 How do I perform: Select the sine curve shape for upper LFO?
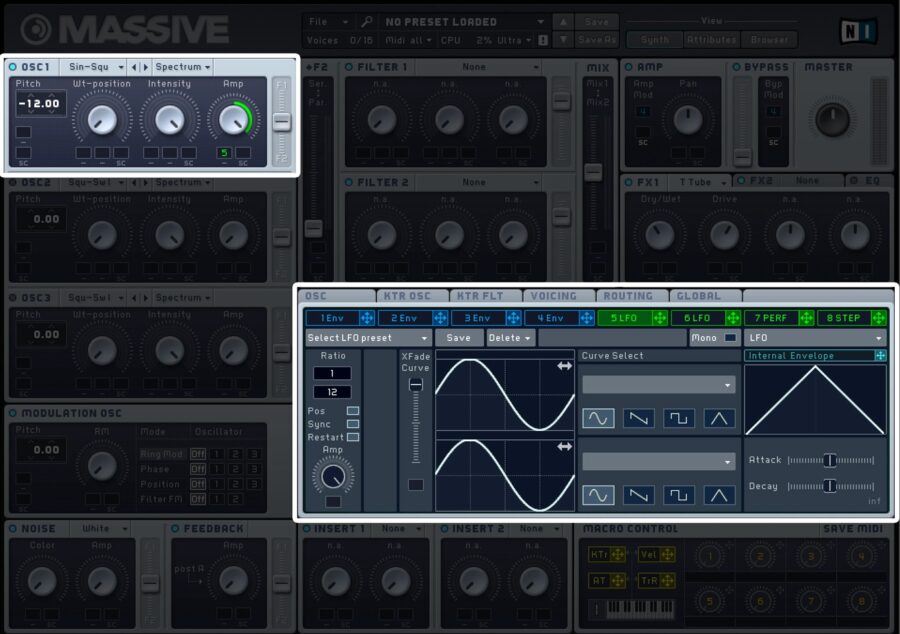click(599, 418)
